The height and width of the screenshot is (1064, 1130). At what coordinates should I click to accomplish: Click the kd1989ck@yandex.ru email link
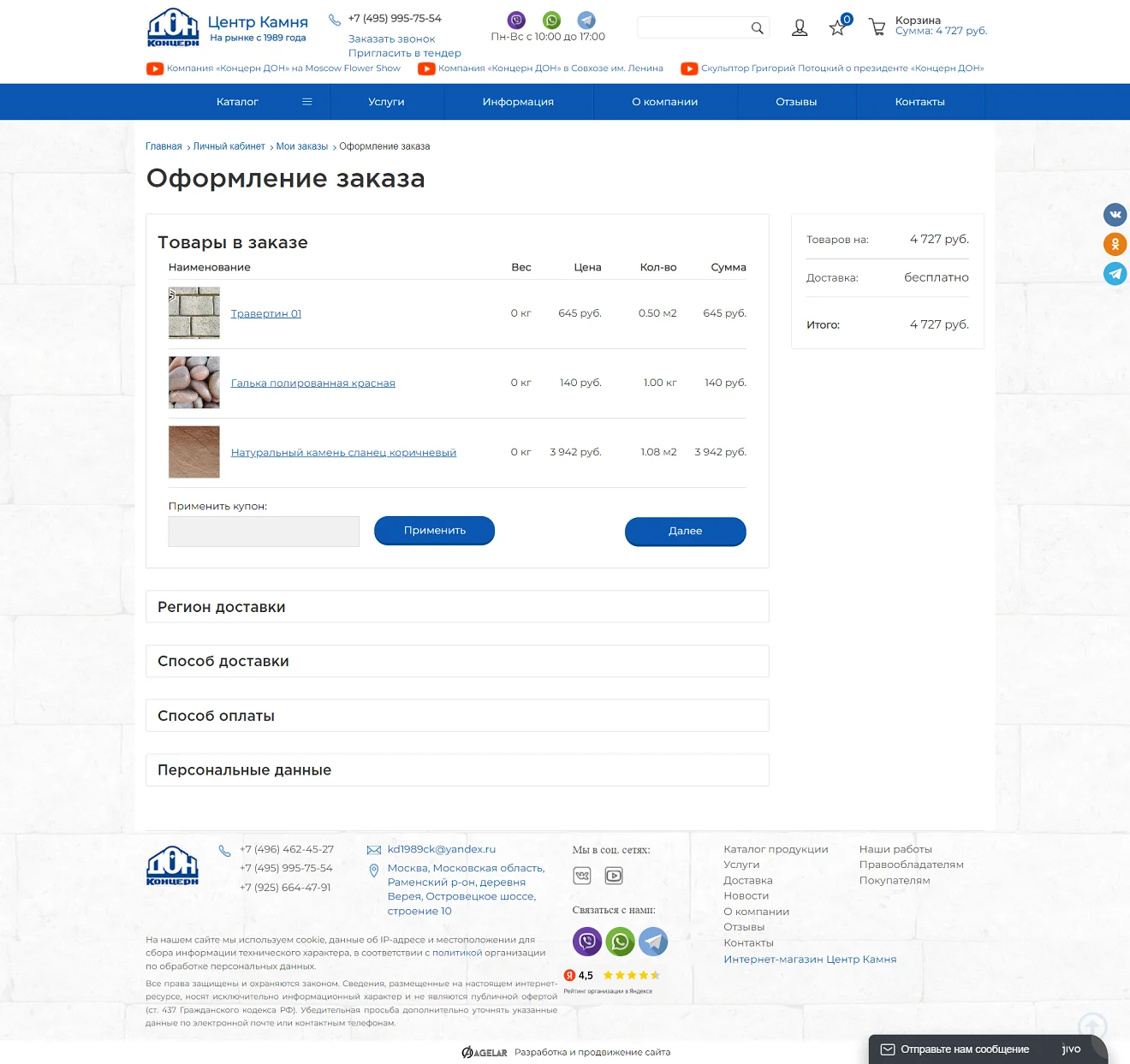(x=442, y=849)
